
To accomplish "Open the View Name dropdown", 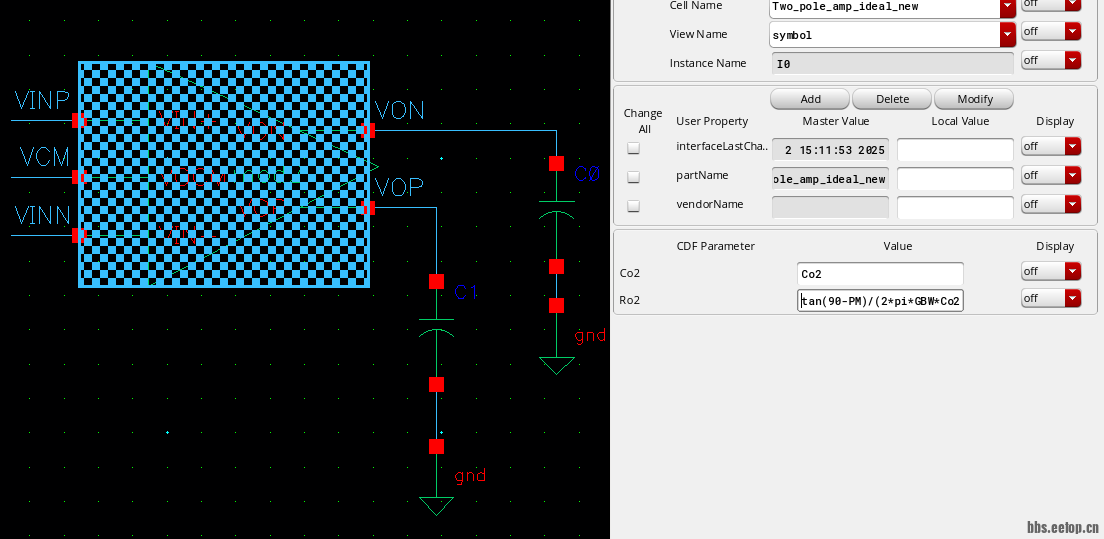I will (1007, 35).
